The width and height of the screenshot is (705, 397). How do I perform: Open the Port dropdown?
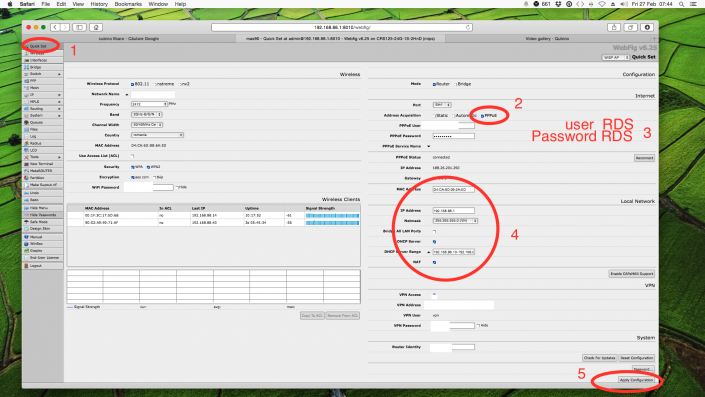[x=442, y=105]
